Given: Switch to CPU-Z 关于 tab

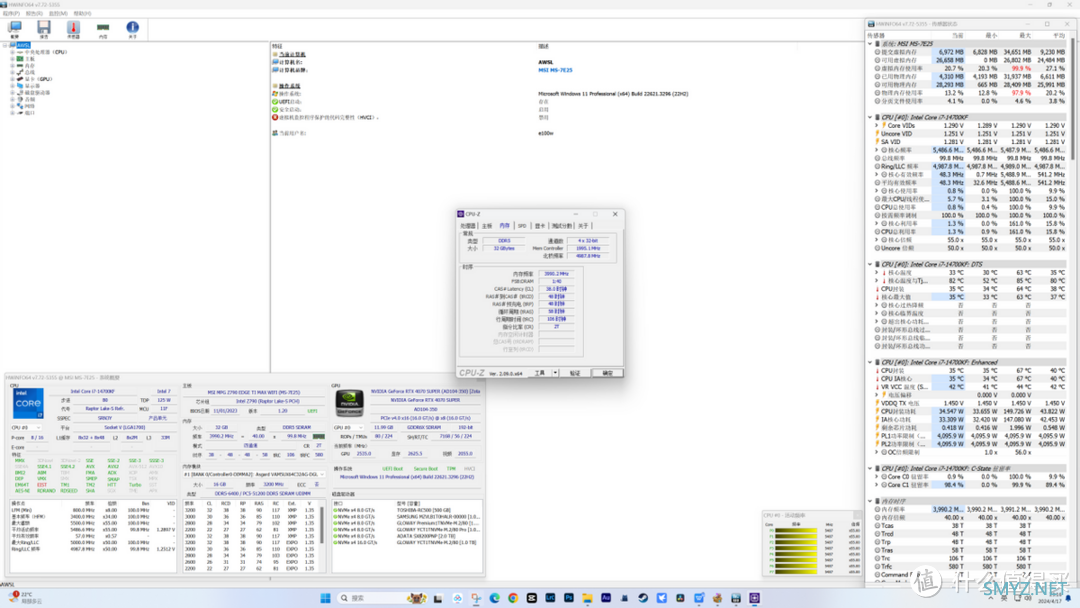Looking at the screenshot, I should pos(583,226).
